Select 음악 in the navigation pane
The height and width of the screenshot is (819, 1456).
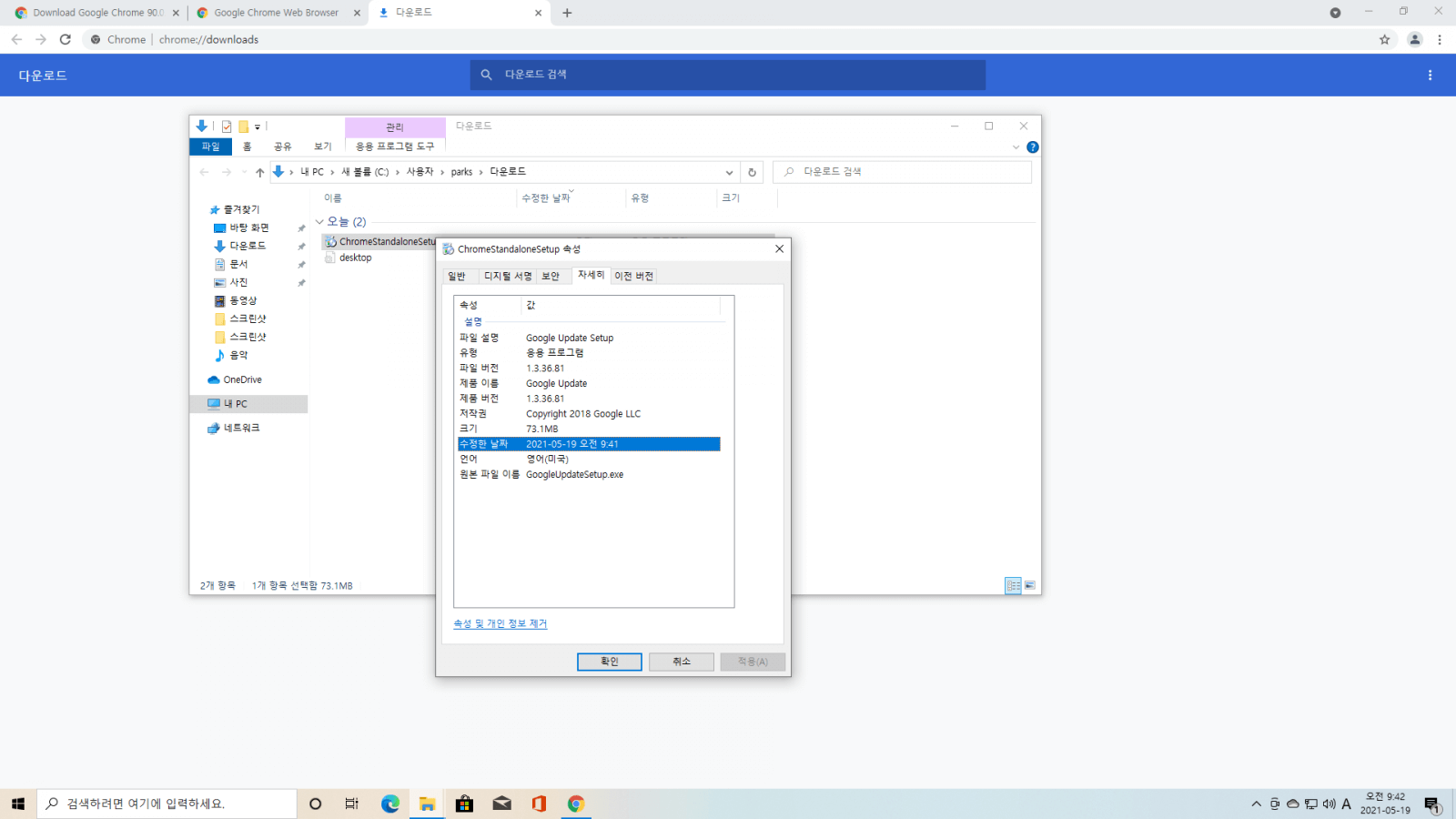click(238, 355)
